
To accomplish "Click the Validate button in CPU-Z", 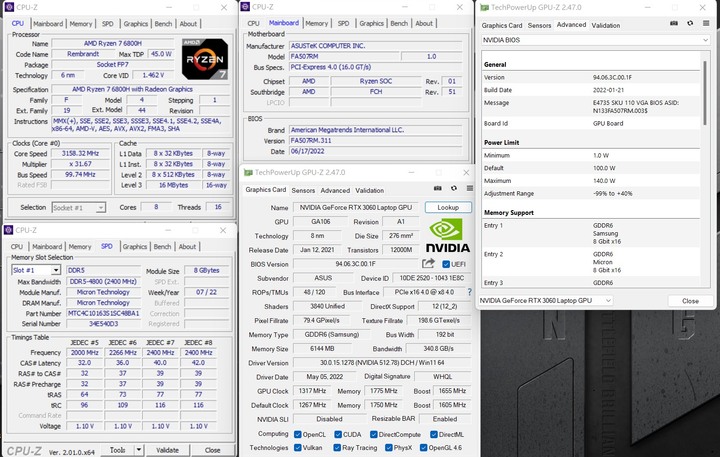I will (167, 450).
